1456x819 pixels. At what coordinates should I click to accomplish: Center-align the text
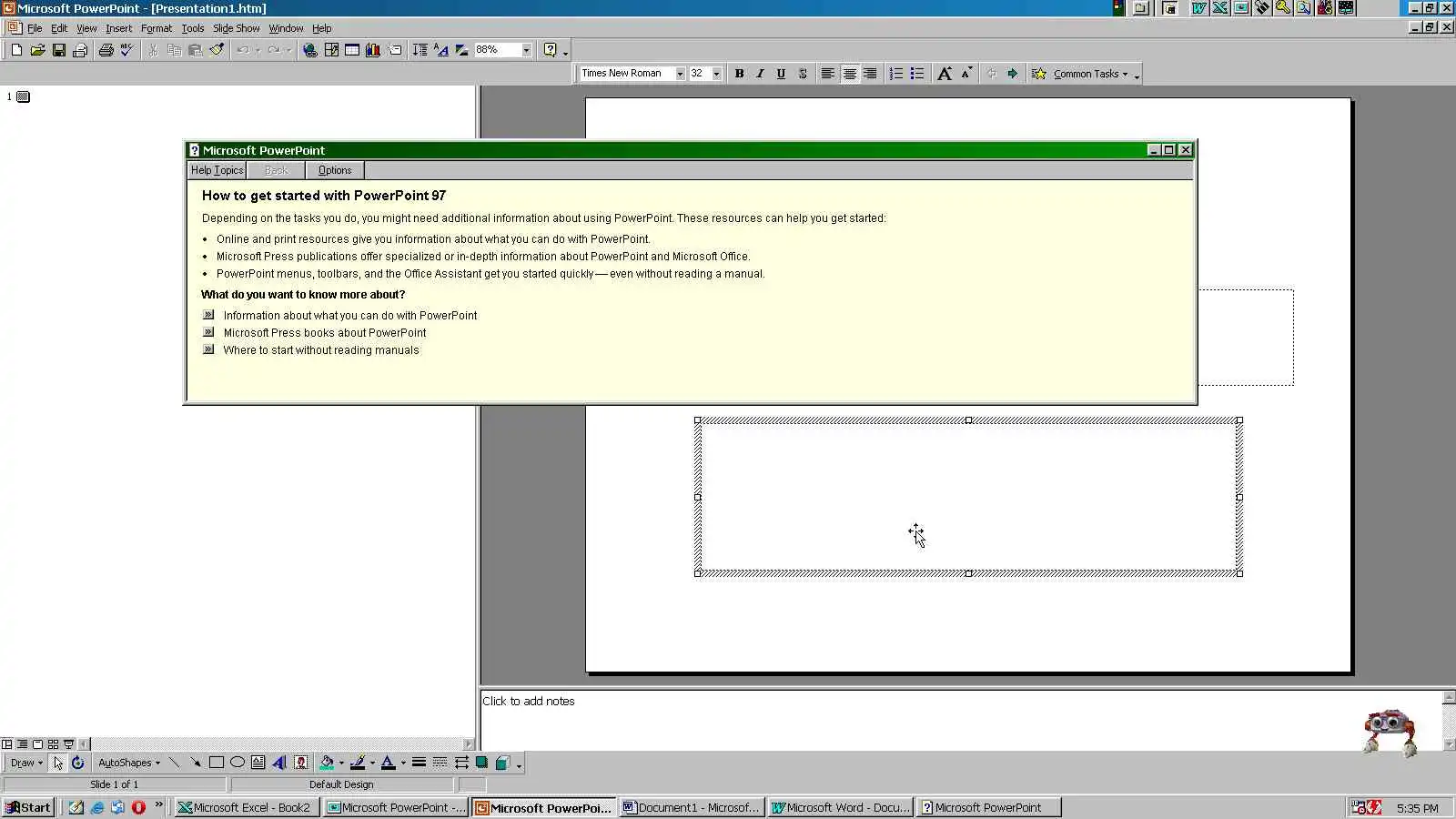coord(849,74)
